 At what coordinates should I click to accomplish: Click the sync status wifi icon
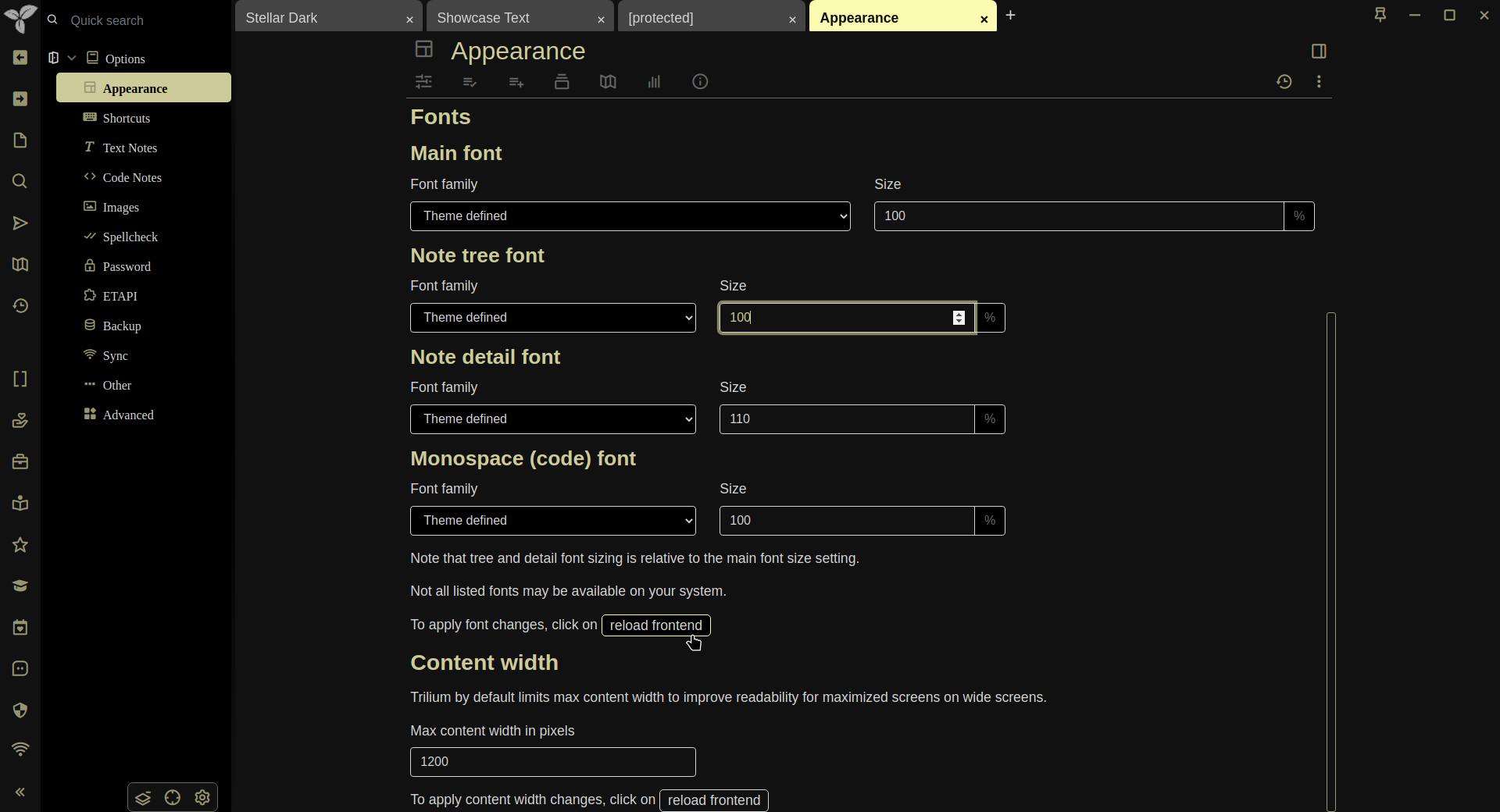[20, 750]
